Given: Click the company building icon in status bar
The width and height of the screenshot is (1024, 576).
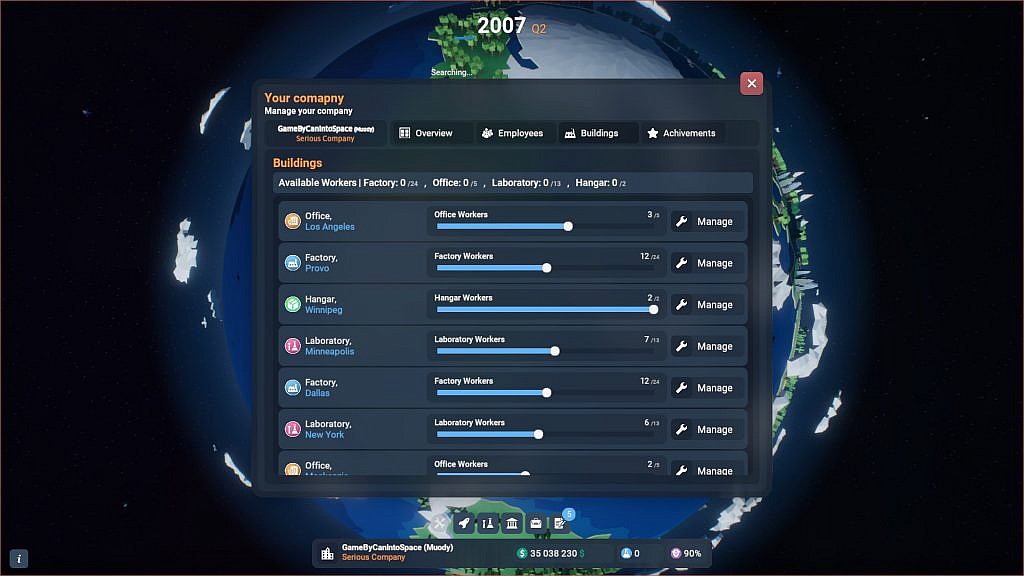Looking at the screenshot, I should click(327, 553).
